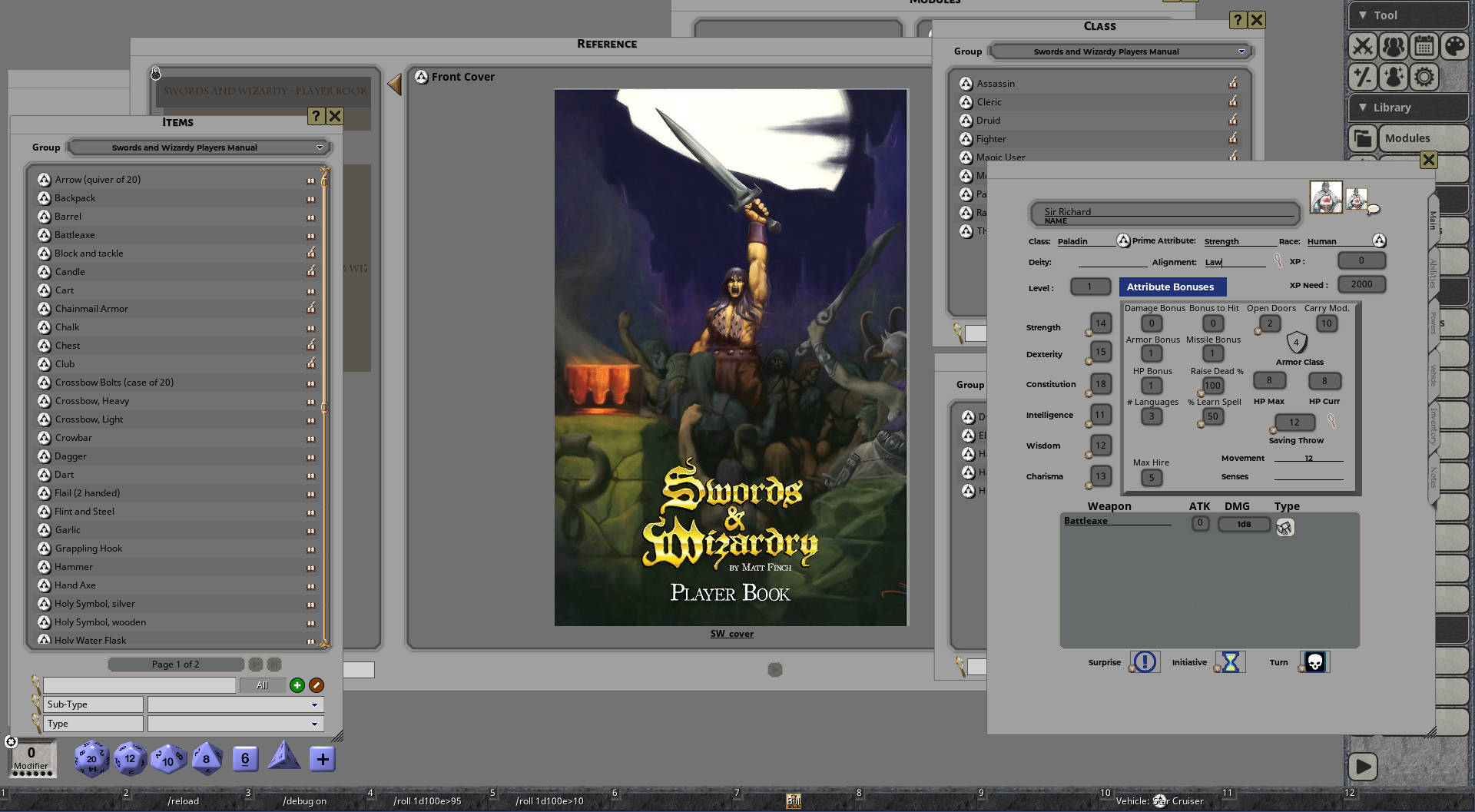Click the Surprise exclamation roll icon

(1145, 661)
